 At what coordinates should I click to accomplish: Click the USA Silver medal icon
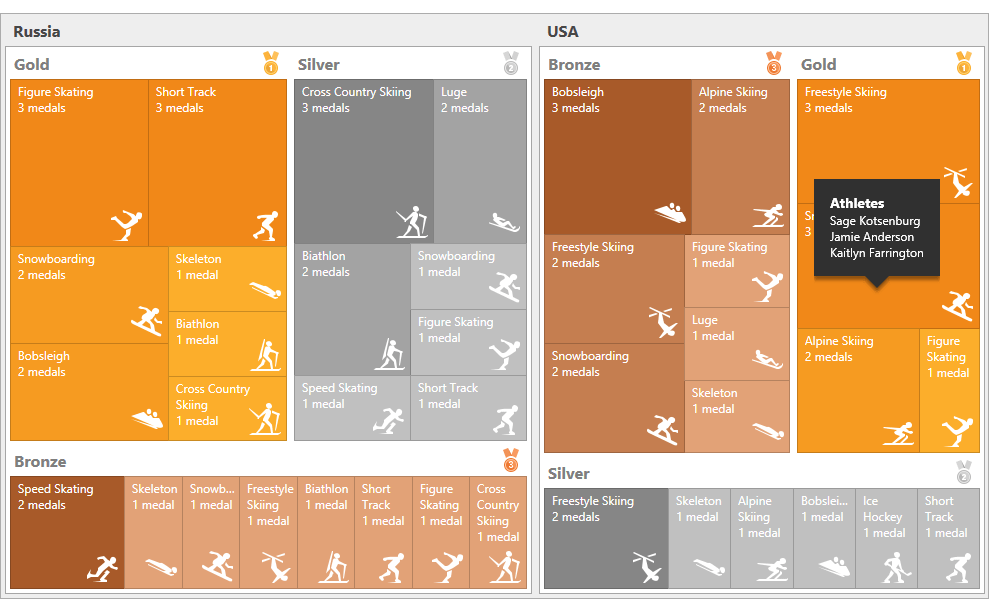point(964,472)
